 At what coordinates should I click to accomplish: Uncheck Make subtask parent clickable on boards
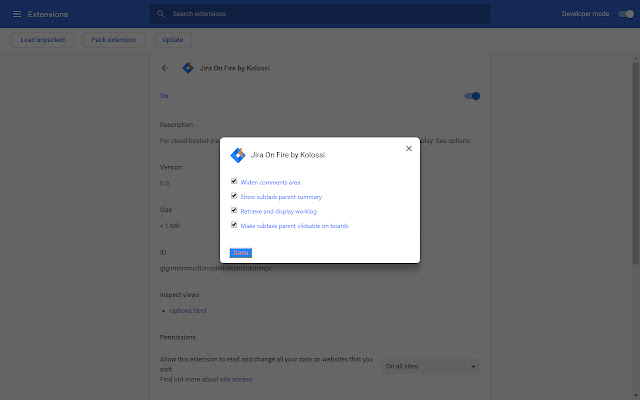pyautogui.click(x=234, y=225)
